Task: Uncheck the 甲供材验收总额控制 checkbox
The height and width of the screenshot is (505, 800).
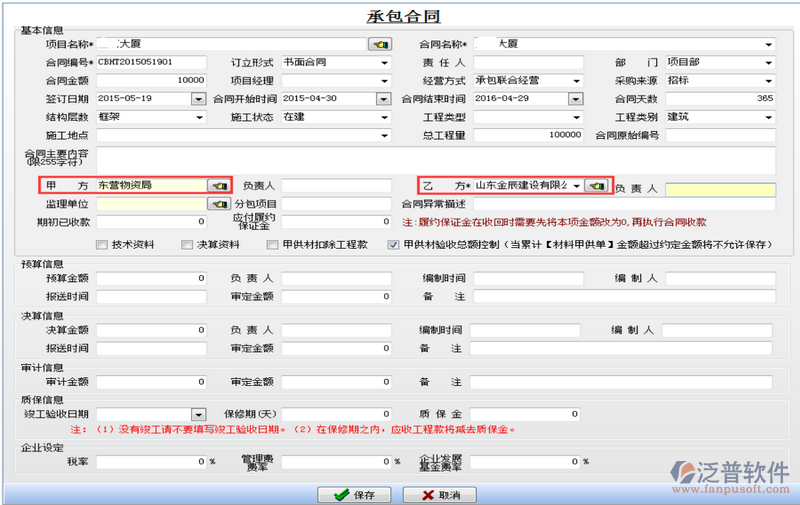Action: click(394, 244)
